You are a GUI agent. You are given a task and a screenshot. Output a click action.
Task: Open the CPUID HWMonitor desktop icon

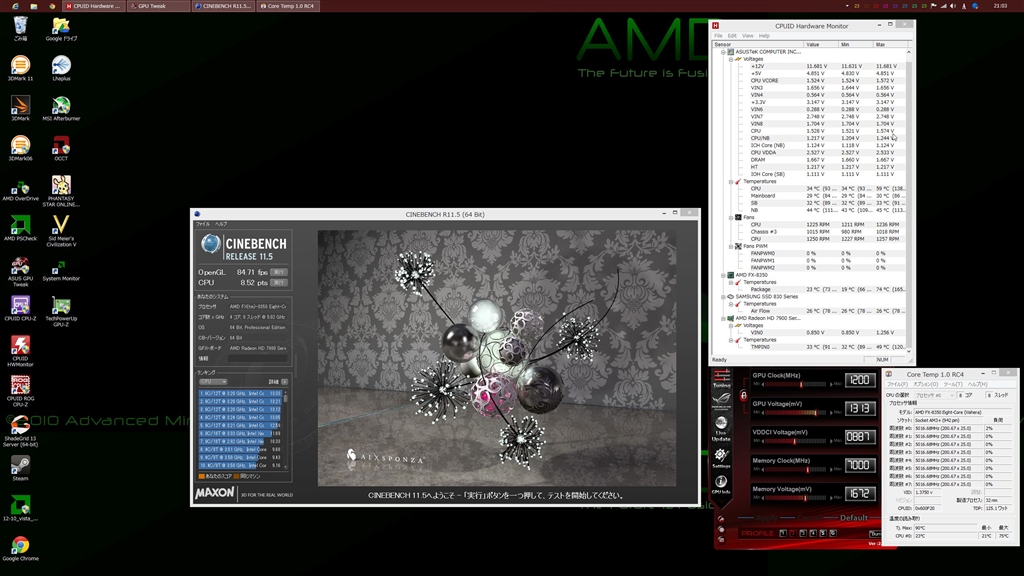click(x=20, y=351)
